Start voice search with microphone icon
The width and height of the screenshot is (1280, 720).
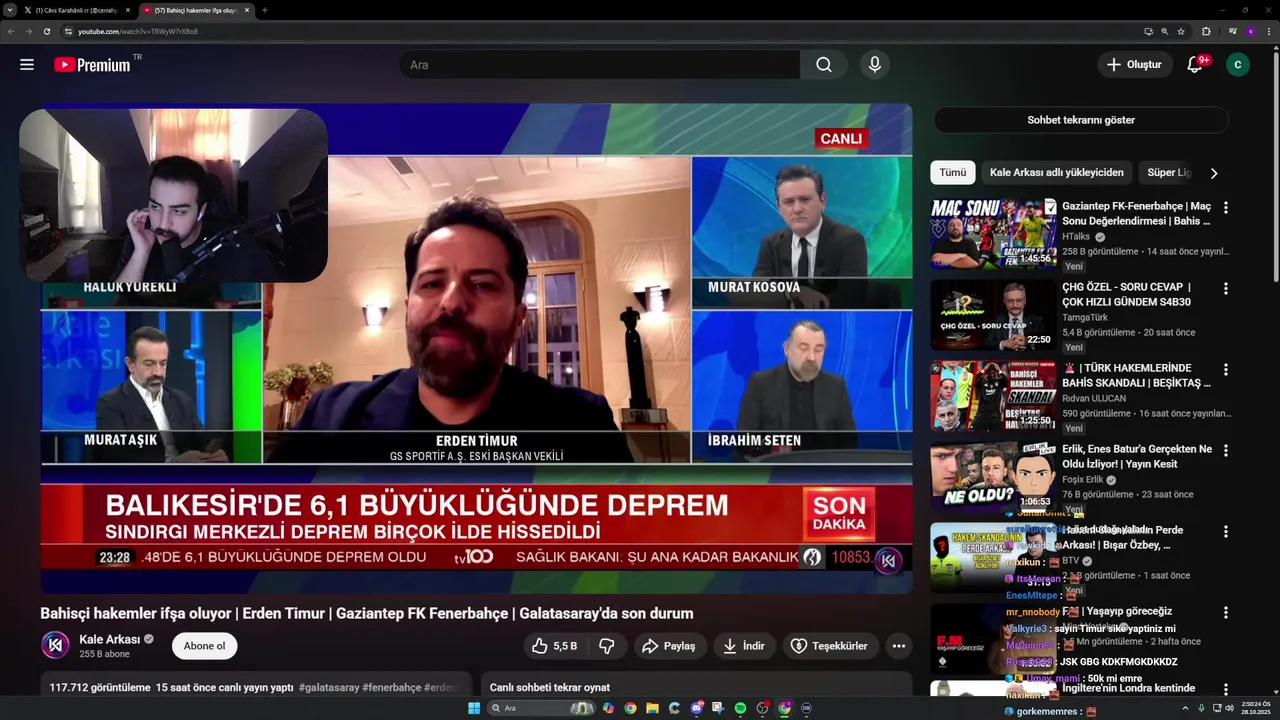875,65
